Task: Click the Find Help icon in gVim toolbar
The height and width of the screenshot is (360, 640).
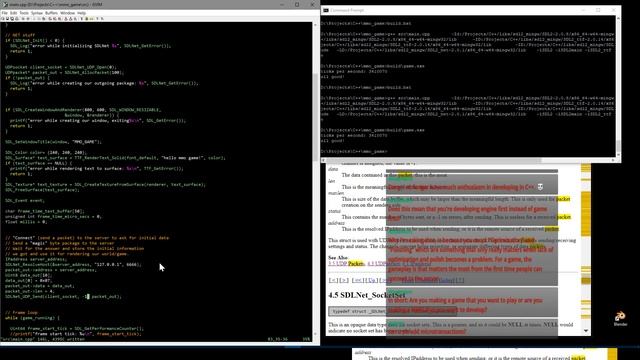Action: 102,19
